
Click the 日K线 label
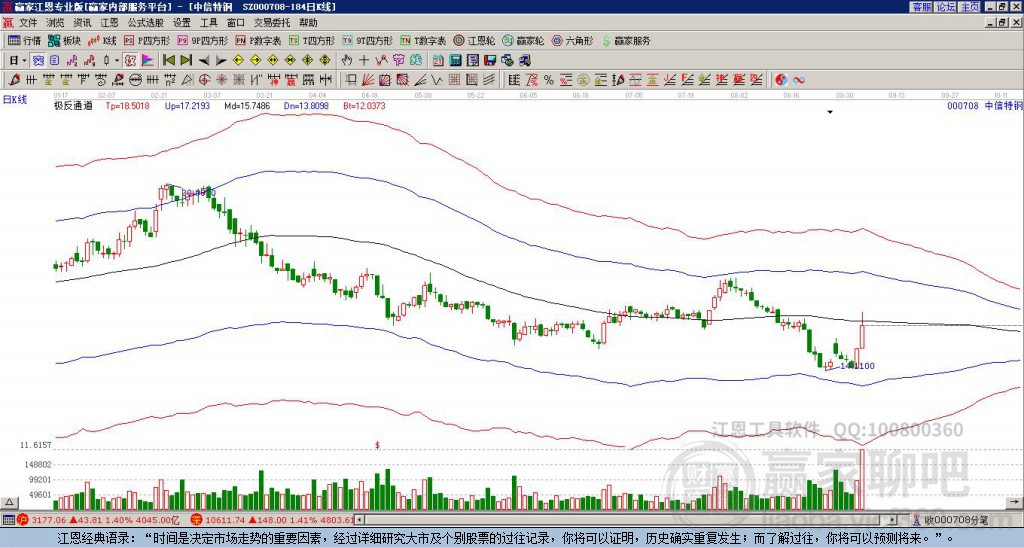click(x=14, y=99)
